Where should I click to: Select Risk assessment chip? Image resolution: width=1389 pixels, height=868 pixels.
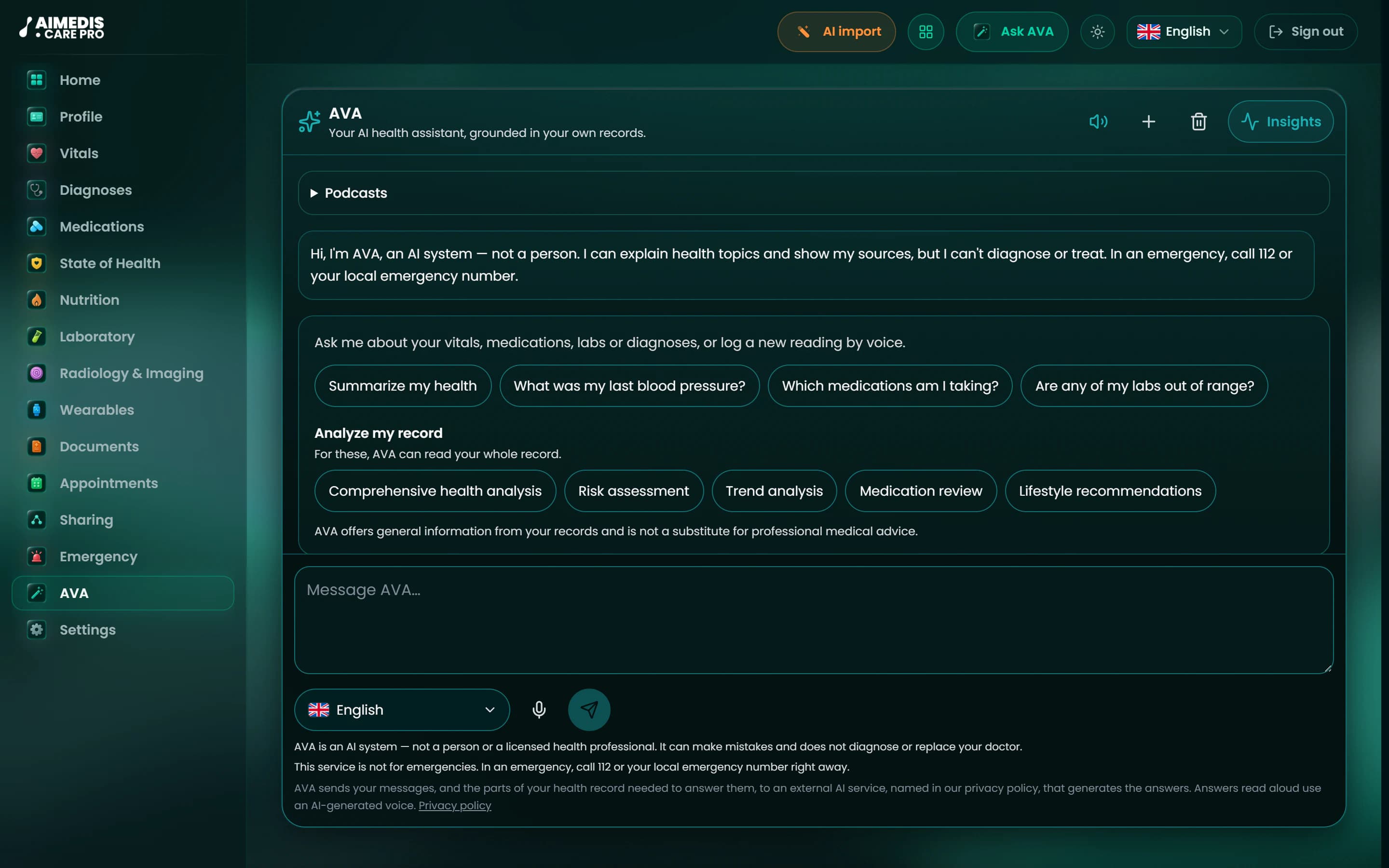coord(634,491)
